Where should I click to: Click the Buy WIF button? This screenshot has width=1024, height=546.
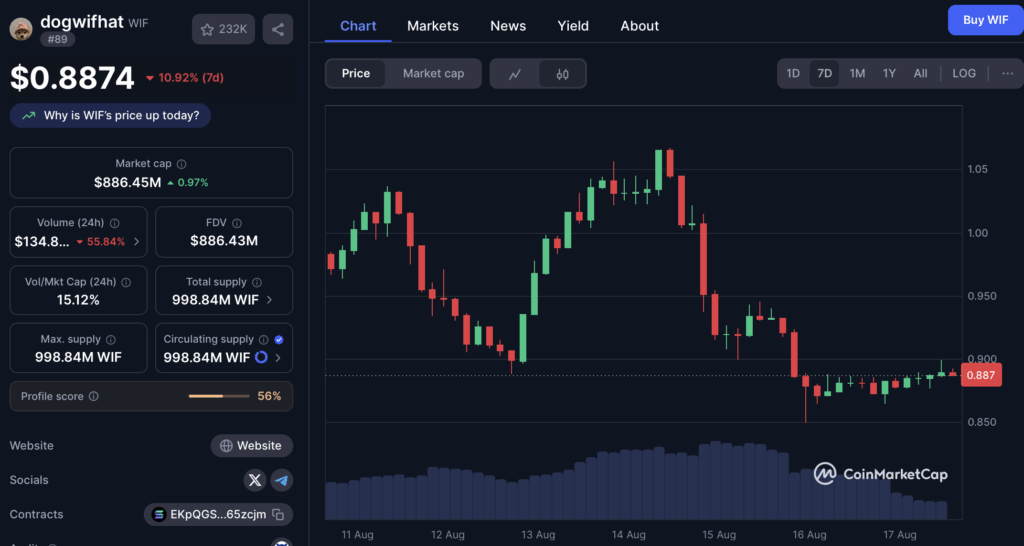click(985, 20)
